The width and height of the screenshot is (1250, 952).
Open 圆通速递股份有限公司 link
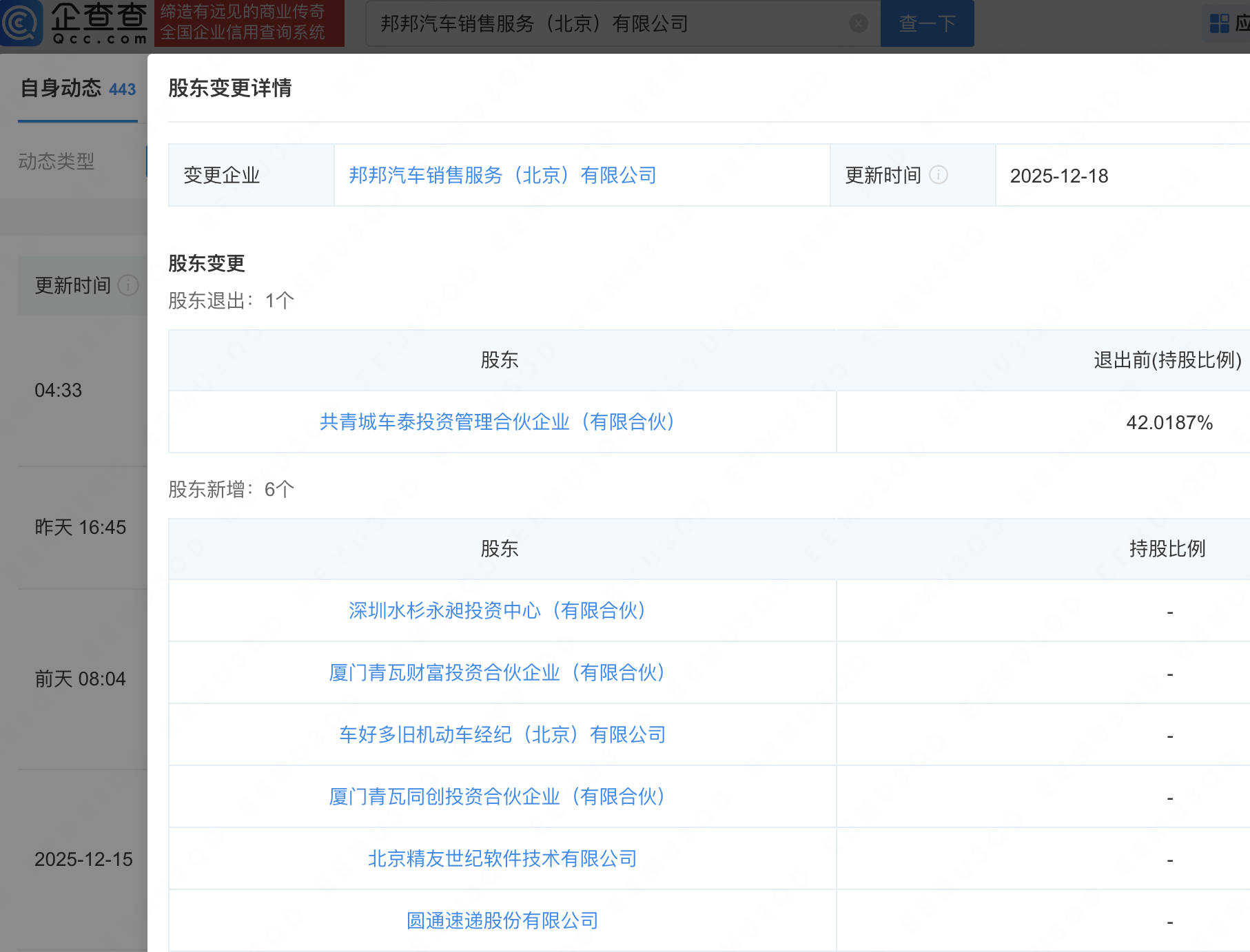[x=502, y=921]
